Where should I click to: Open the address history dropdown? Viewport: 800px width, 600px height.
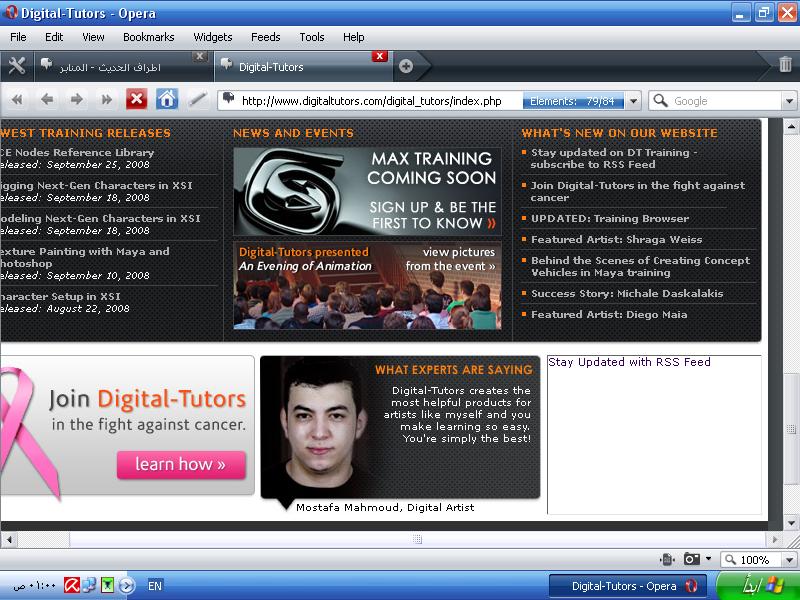click(x=633, y=101)
